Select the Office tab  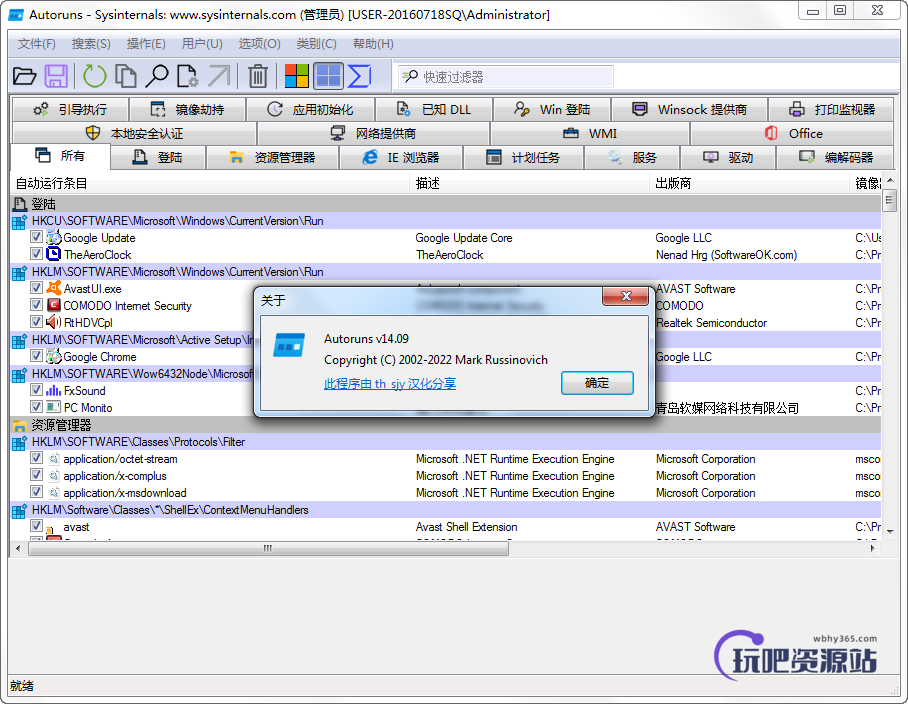[792, 133]
